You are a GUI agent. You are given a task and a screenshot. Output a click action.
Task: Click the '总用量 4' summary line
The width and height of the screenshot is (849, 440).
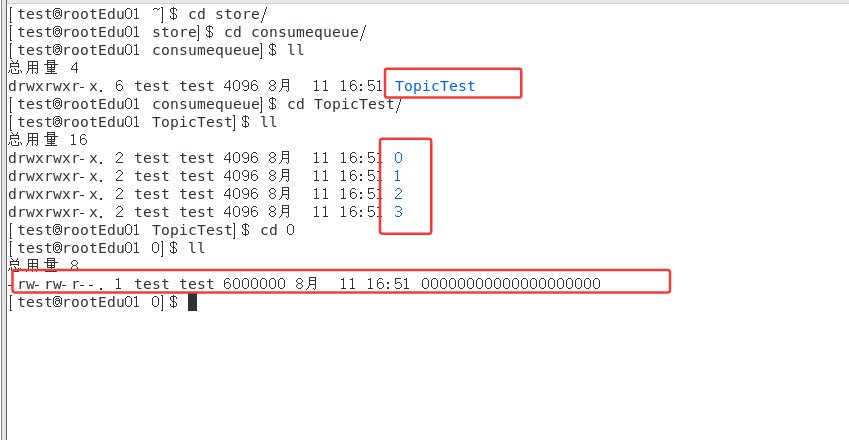37,68
